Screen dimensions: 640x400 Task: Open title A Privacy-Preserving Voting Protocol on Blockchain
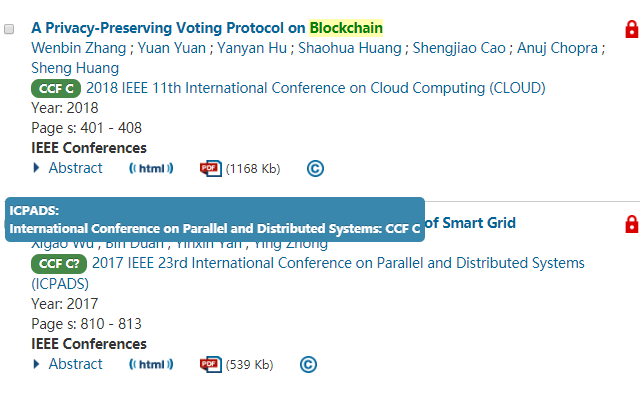207,28
